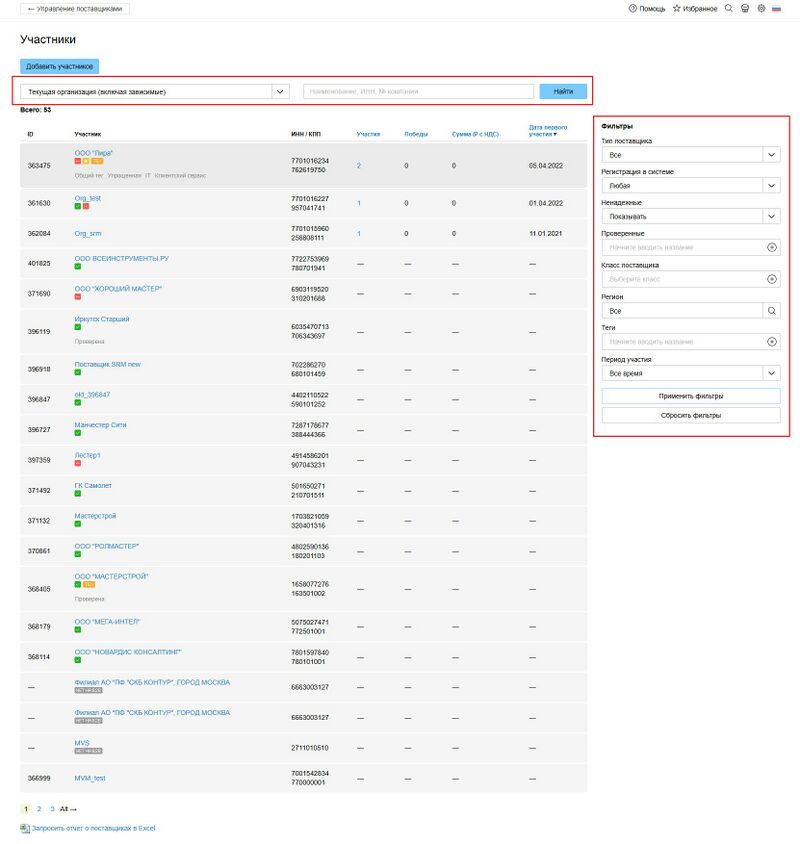Image resolution: width=800 pixels, height=844 pixels.
Task: Click the Запросить отчет о поставщиках в Excel link
Action: [x=93, y=828]
